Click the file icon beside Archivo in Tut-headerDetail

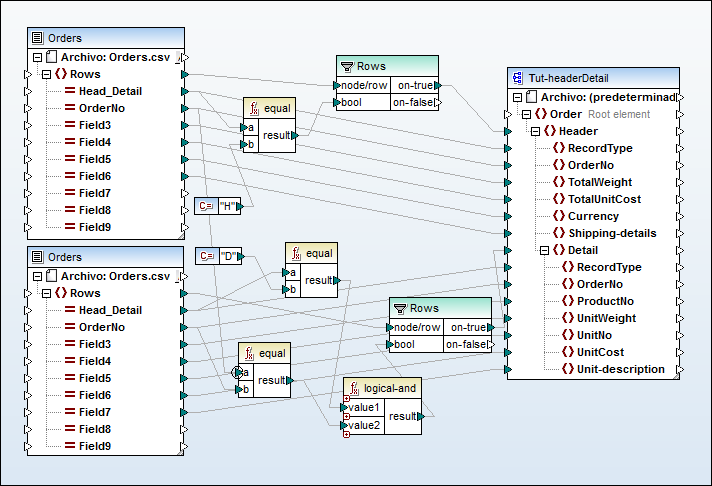coord(530,97)
